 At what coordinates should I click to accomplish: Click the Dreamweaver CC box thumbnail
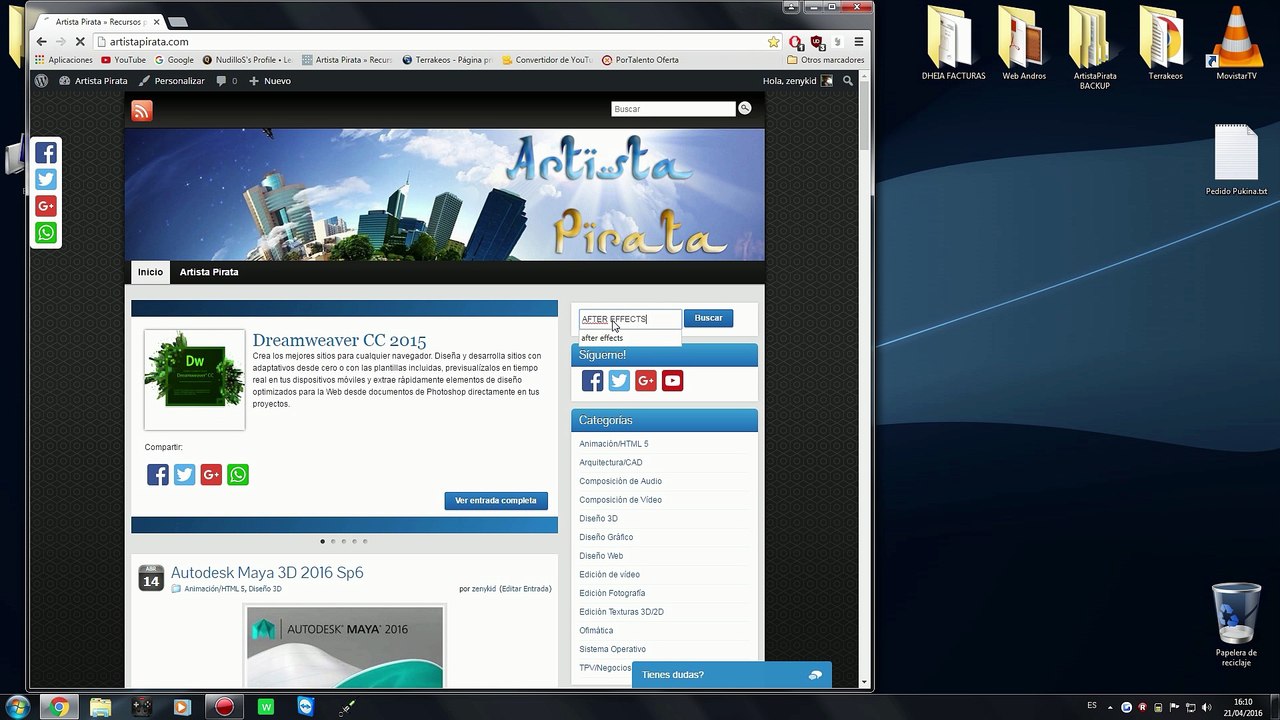click(x=194, y=380)
